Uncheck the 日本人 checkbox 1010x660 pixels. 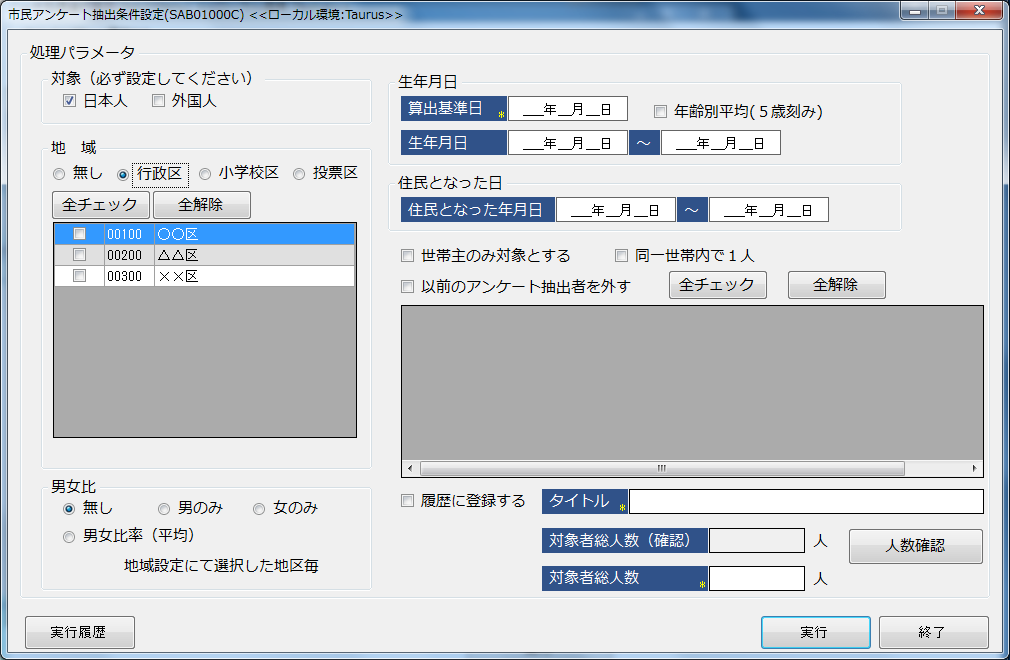click(70, 101)
